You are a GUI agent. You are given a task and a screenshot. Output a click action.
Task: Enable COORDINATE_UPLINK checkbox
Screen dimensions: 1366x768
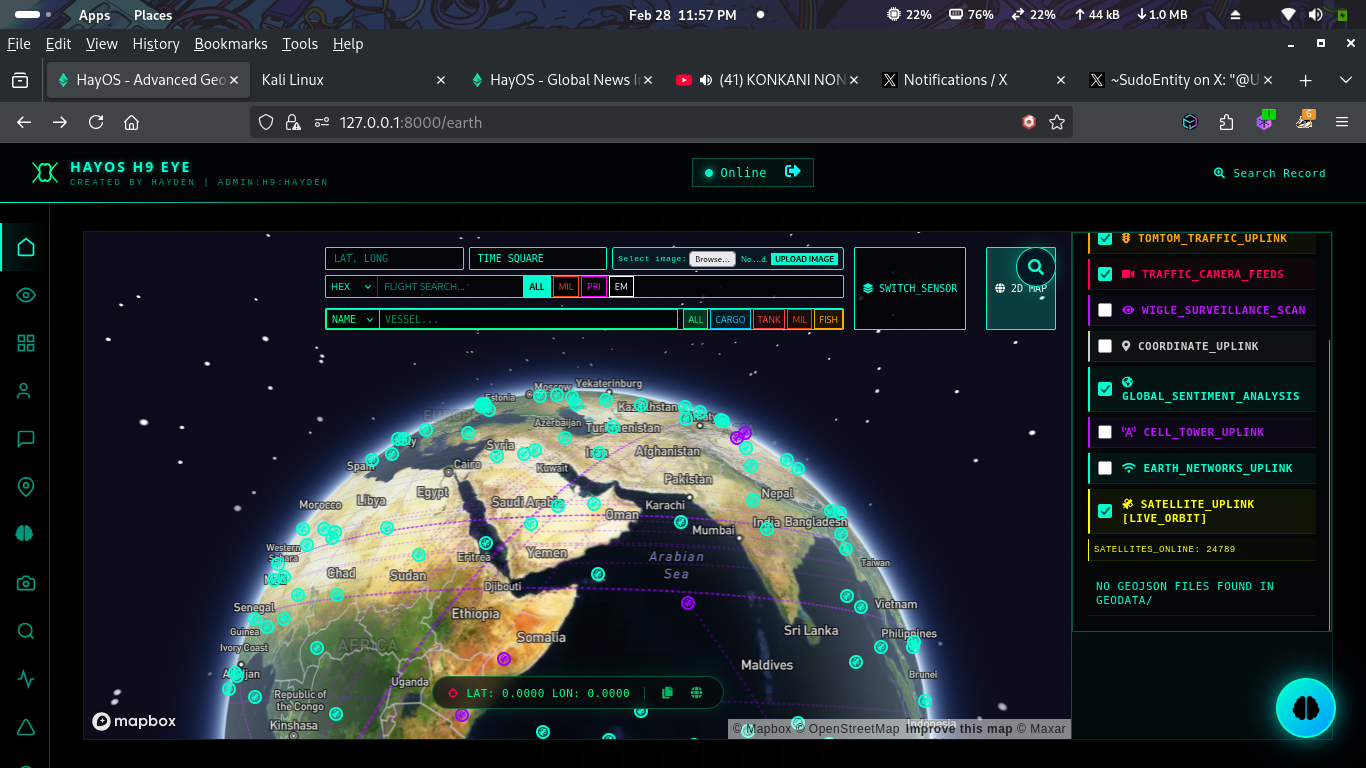click(1105, 346)
